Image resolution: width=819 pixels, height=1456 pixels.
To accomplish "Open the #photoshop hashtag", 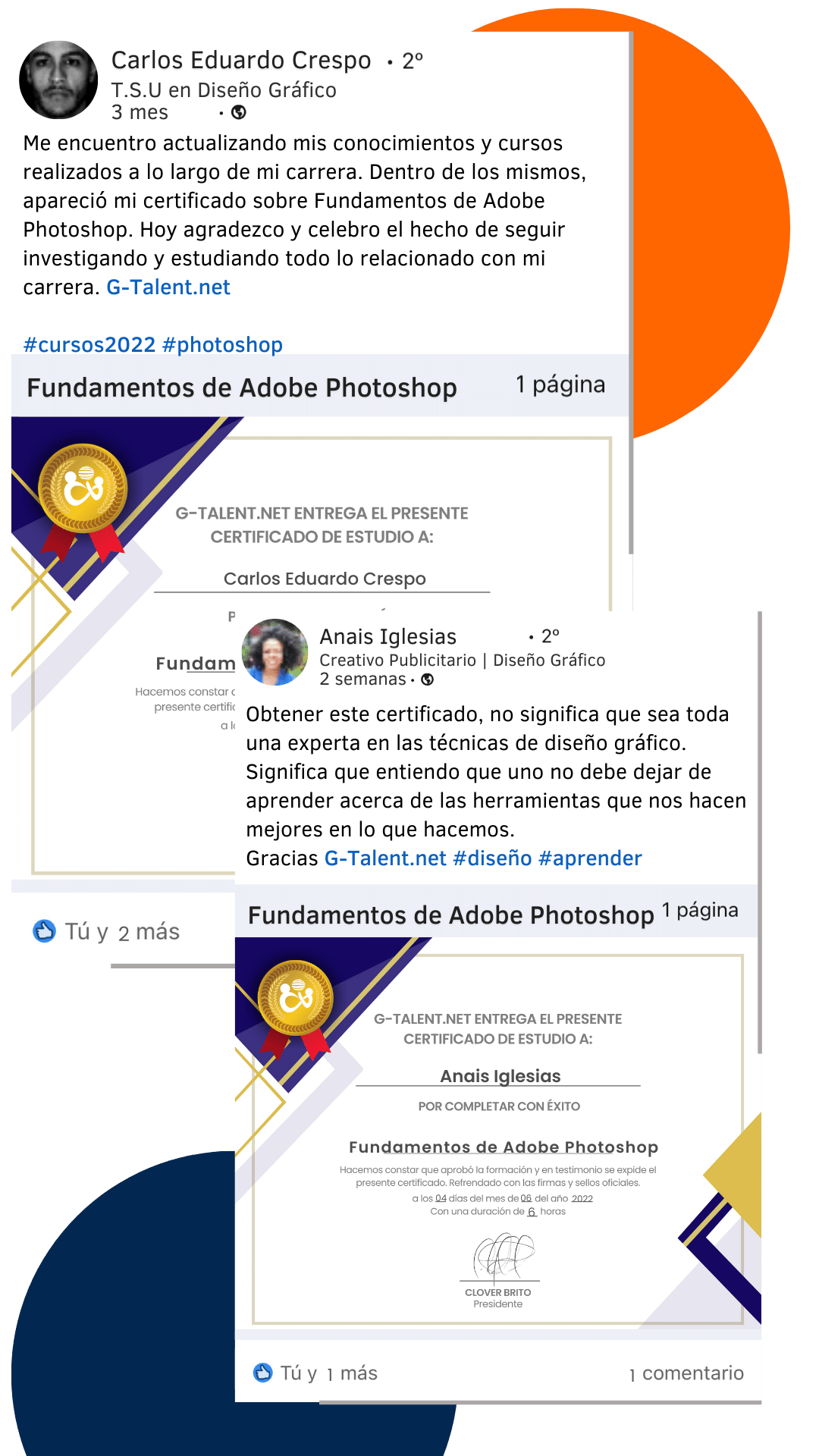I will (222, 345).
